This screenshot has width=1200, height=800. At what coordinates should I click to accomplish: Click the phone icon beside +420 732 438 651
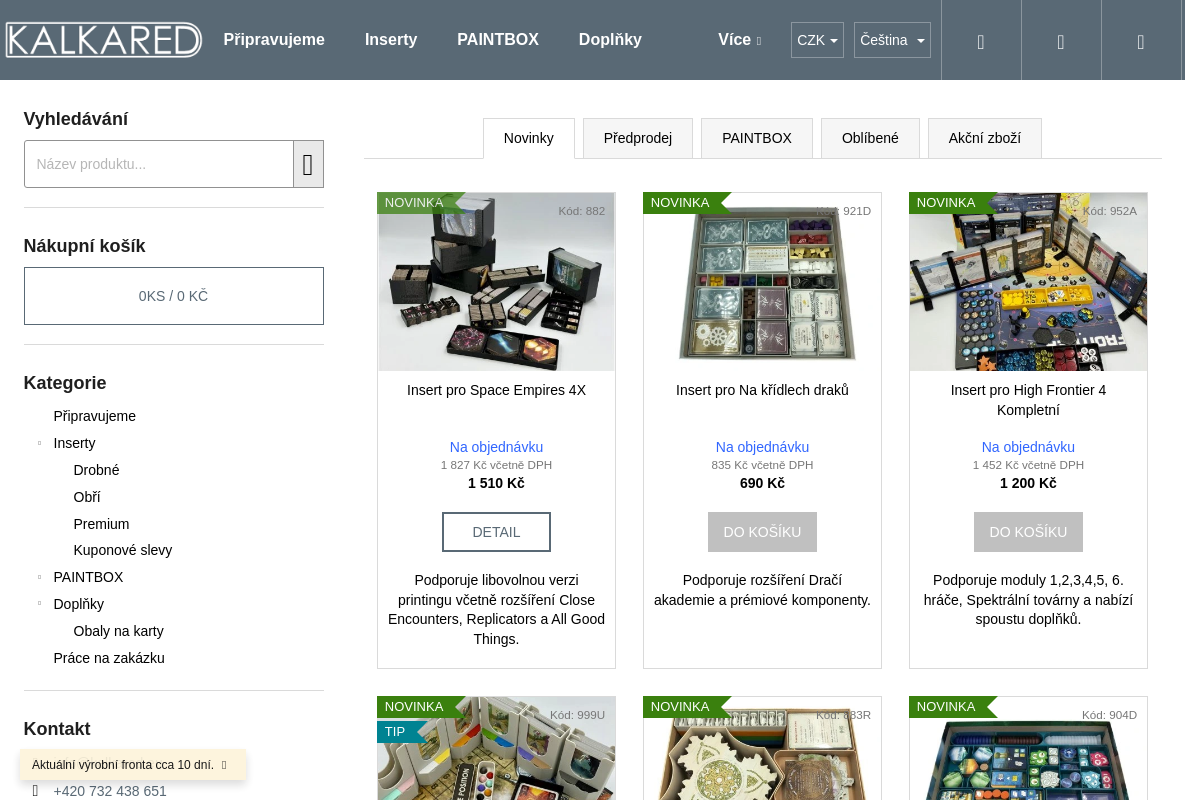coord(35,791)
